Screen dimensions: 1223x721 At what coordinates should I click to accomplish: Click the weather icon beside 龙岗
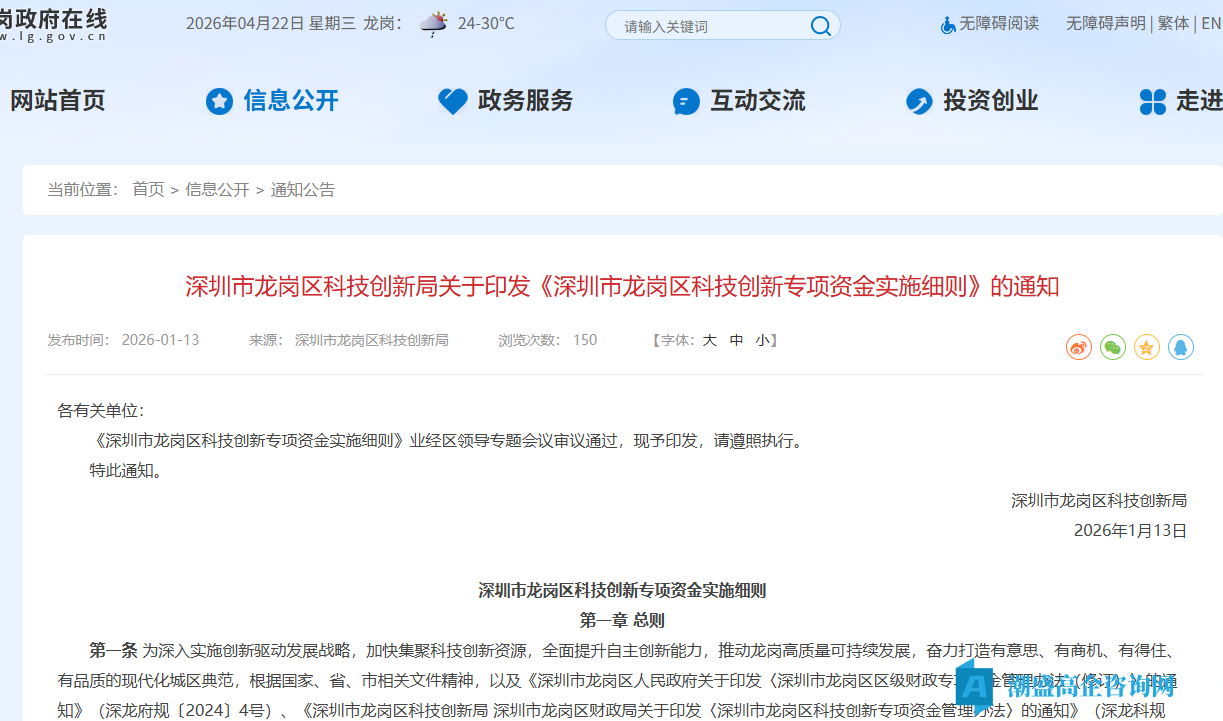click(432, 24)
